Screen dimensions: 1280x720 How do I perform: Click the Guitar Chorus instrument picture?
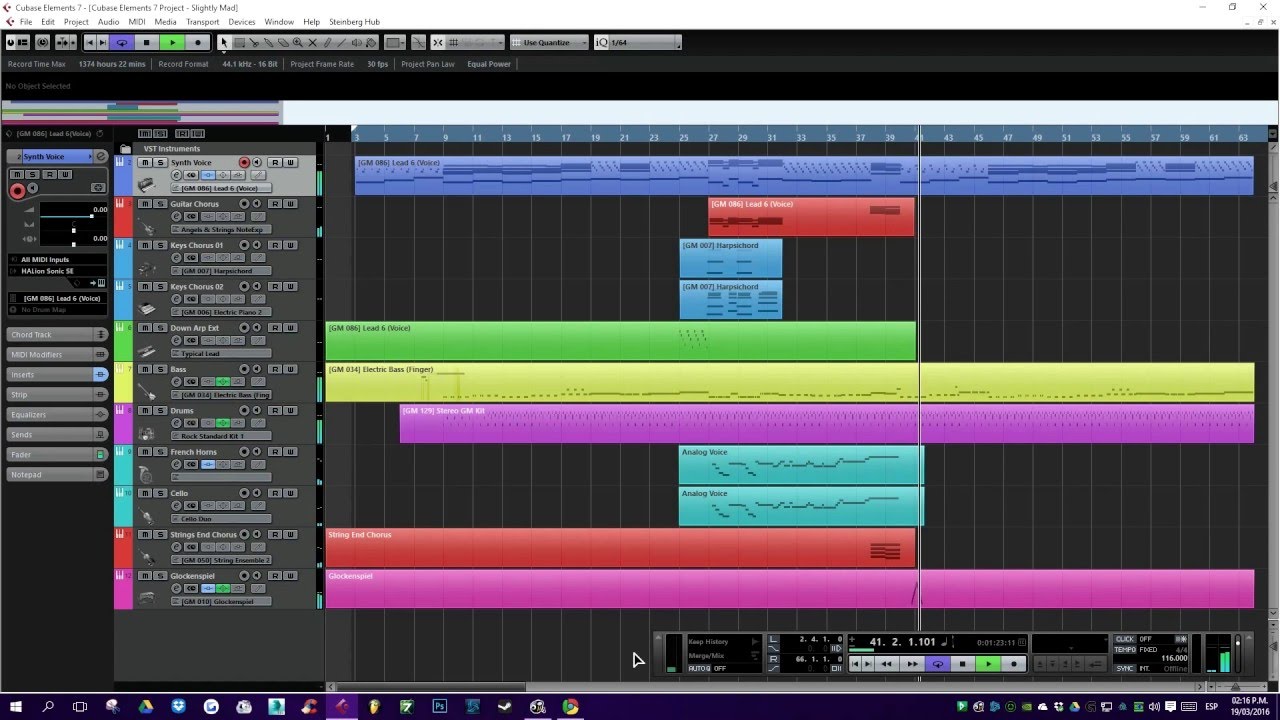[147, 226]
